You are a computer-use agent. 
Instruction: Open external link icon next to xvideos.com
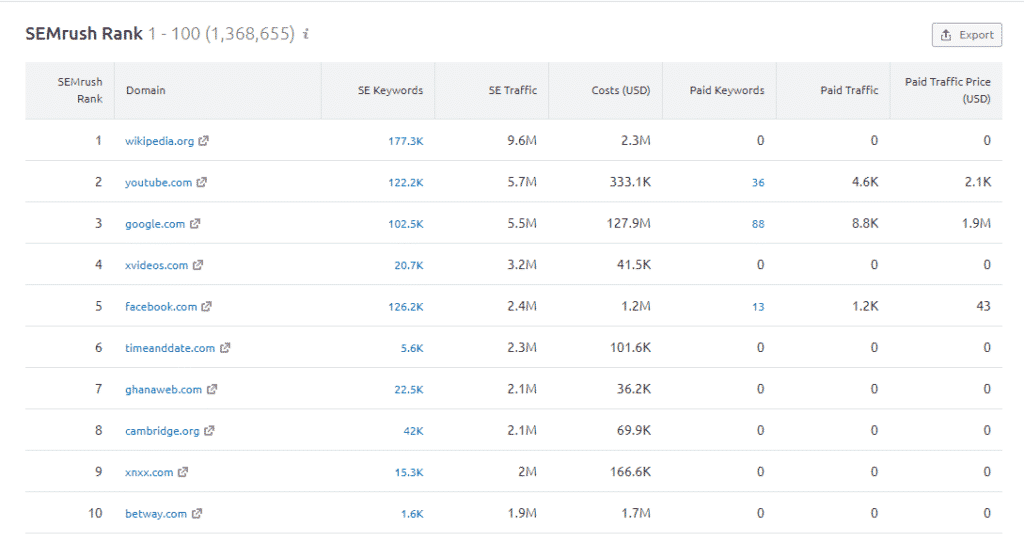(198, 265)
